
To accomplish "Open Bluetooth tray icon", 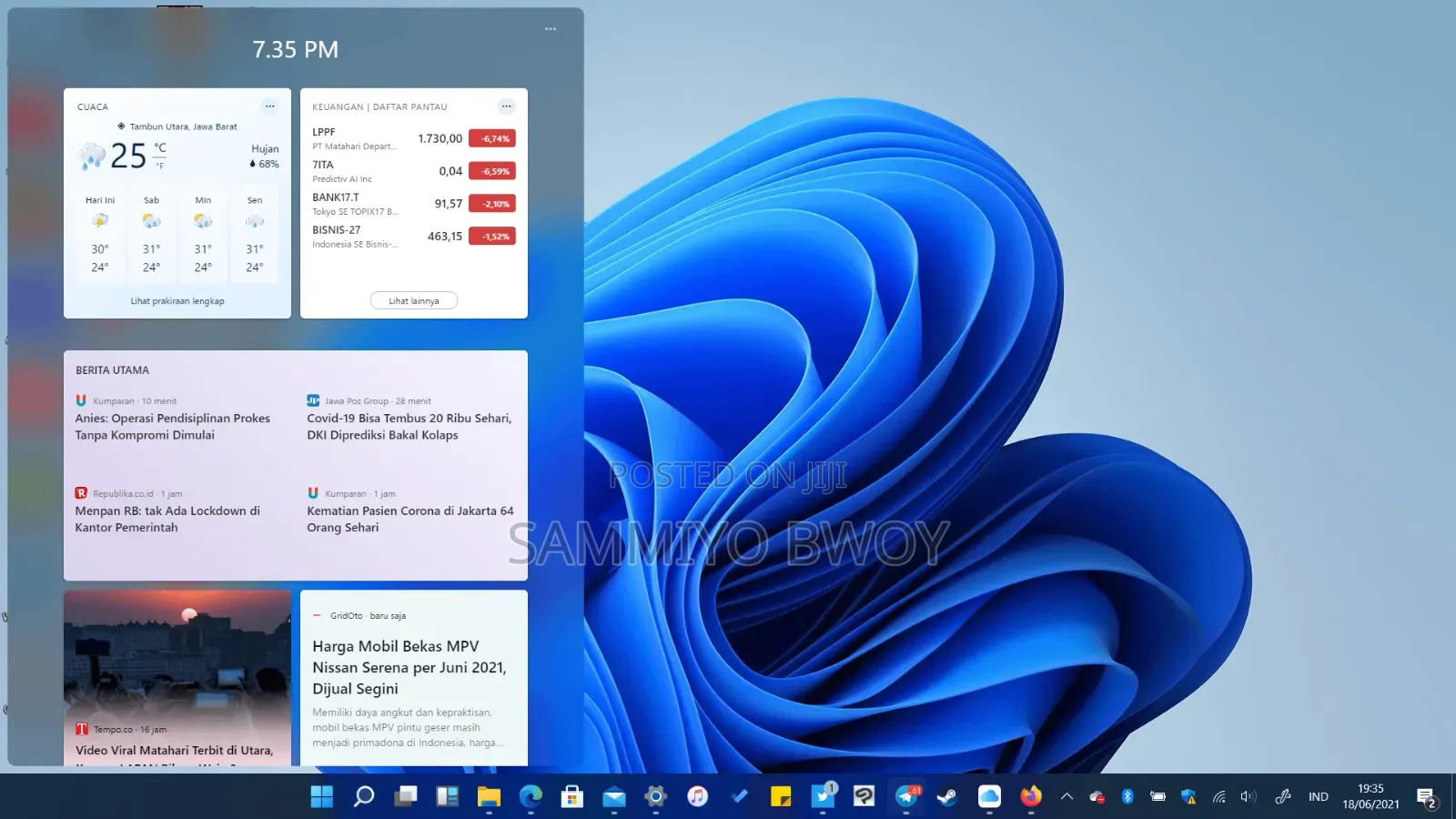I will click(x=1127, y=796).
